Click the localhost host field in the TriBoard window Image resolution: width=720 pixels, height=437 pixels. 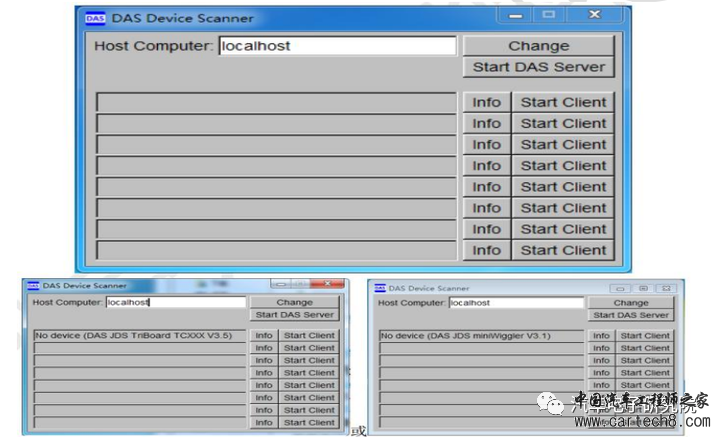[x=176, y=302]
